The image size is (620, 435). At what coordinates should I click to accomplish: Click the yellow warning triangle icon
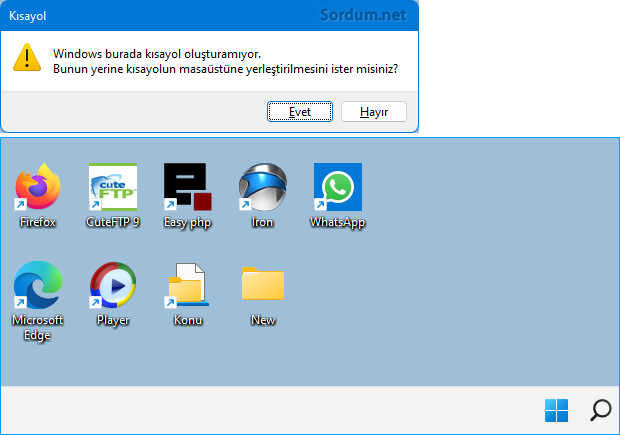[x=27, y=58]
